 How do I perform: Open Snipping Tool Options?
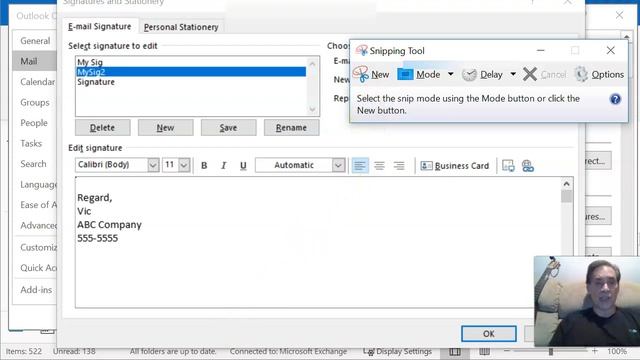[599, 75]
